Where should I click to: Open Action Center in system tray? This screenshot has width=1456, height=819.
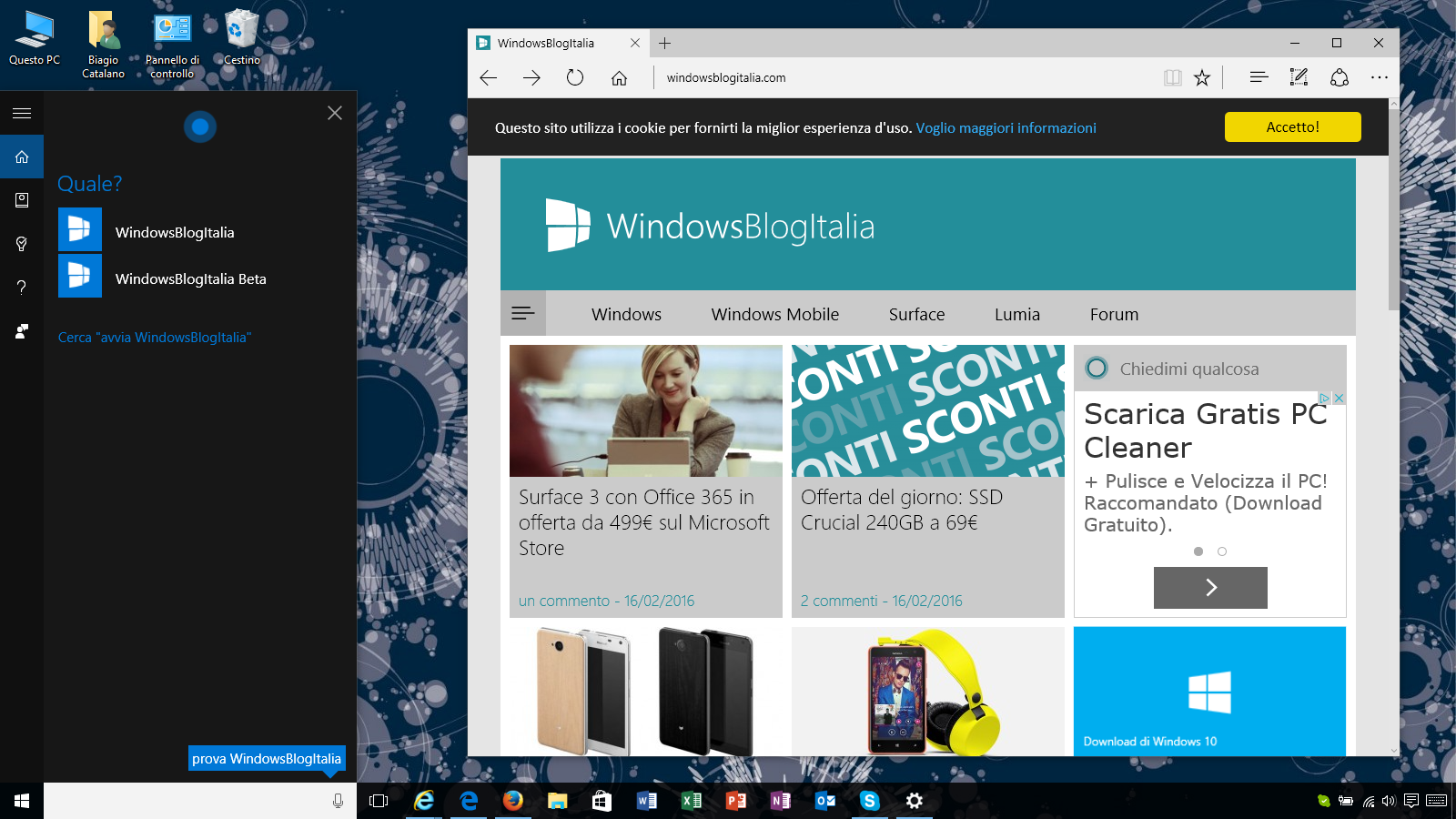click(x=1411, y=801)
